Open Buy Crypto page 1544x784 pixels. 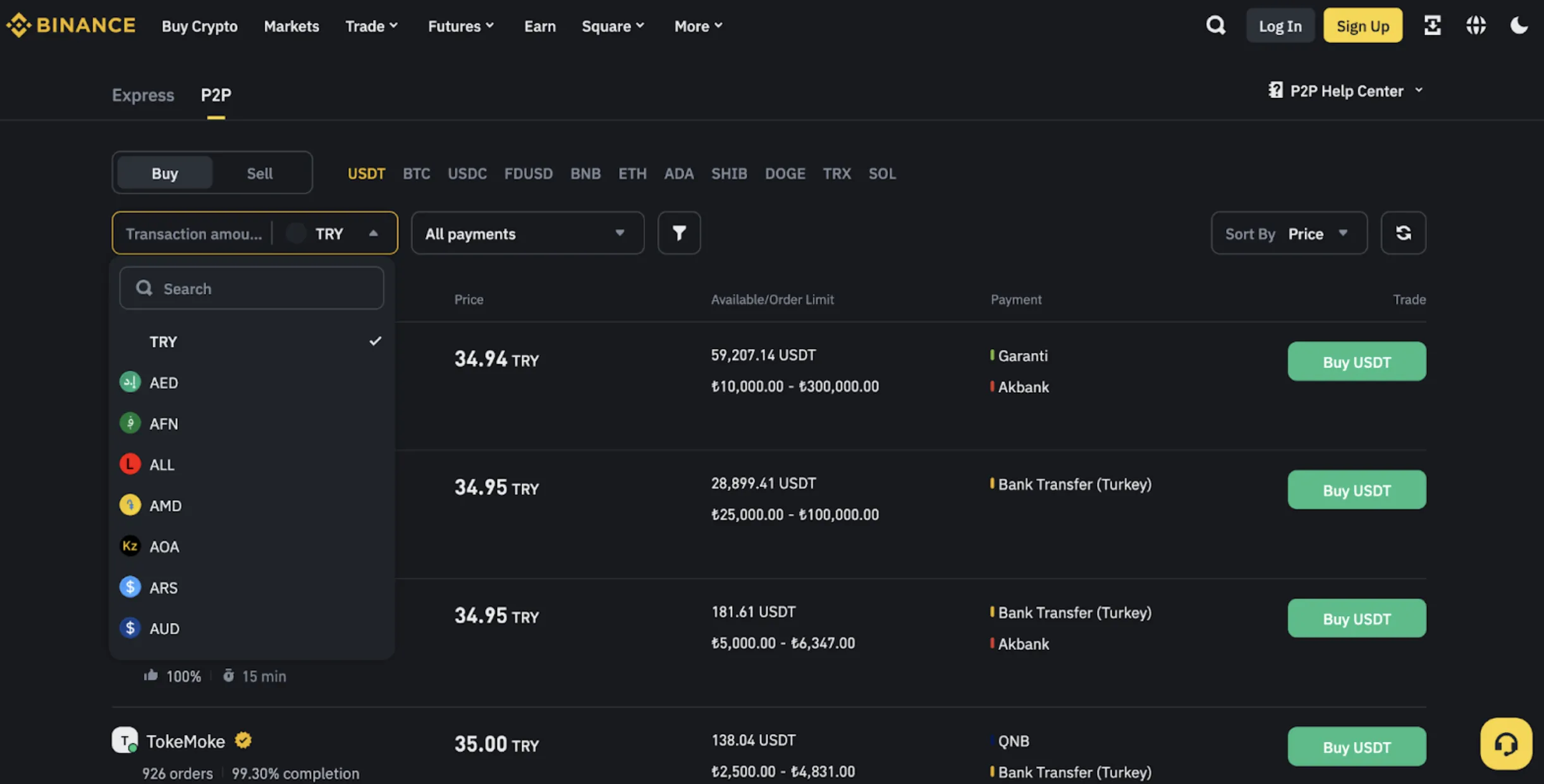[199, 26]
